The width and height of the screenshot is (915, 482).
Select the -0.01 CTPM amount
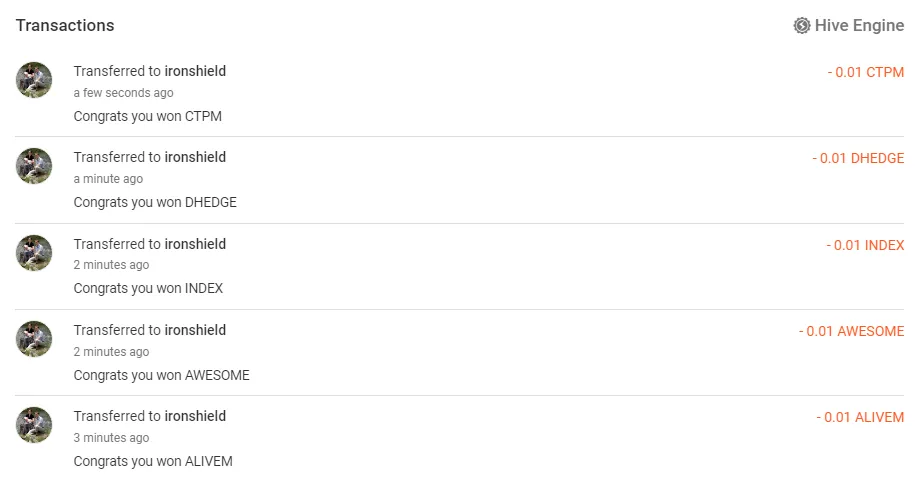[865, 72]
